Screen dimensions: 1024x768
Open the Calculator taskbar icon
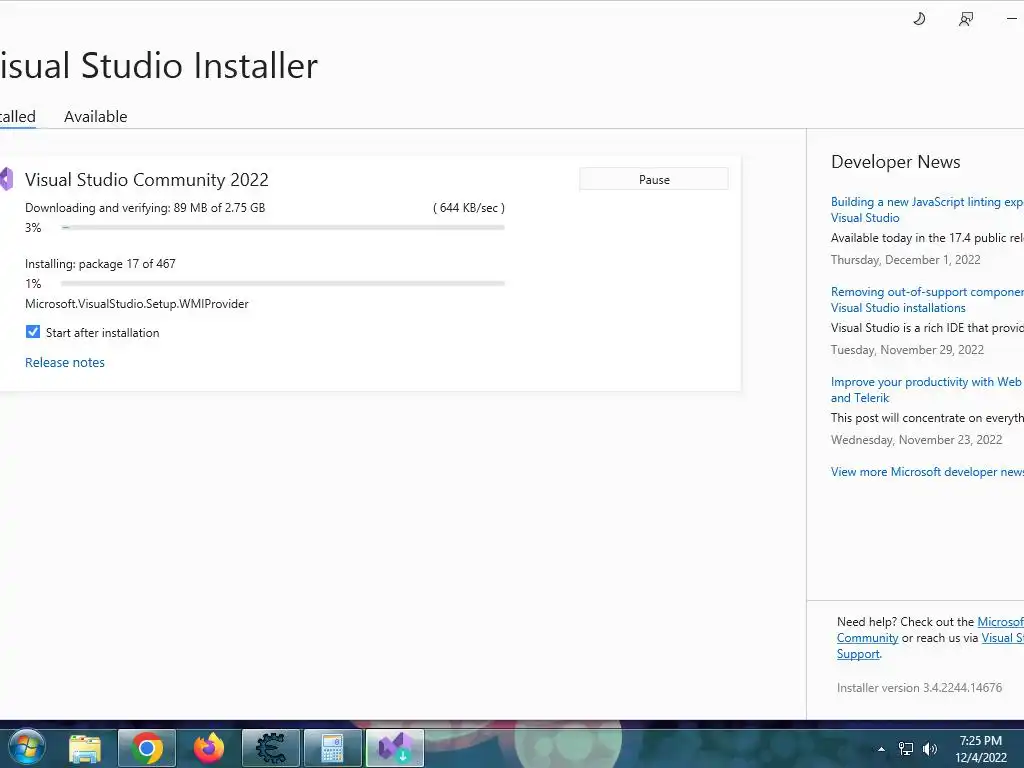click(x=332, y=748)
